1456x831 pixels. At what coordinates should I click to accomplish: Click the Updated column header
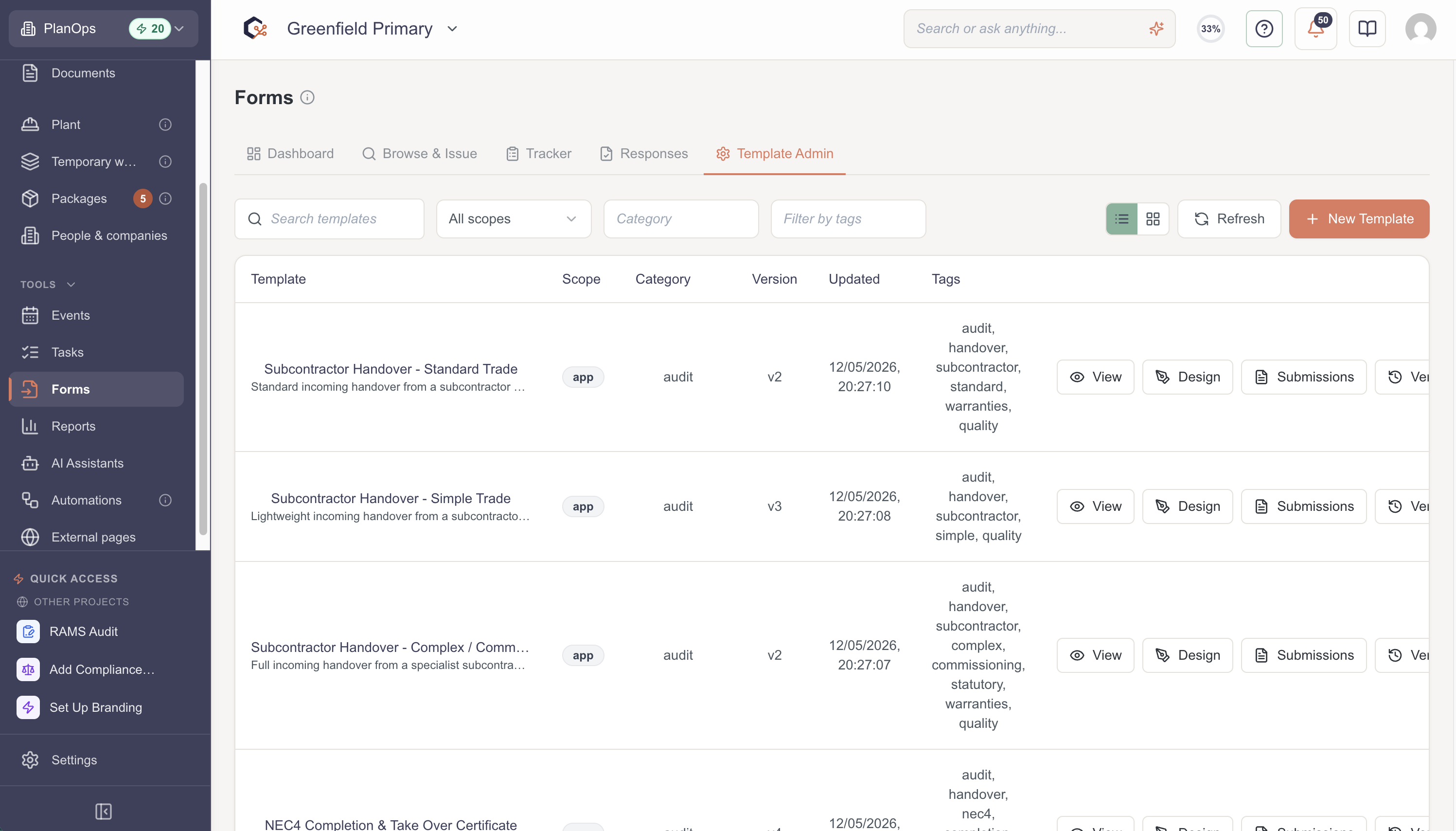[854, 279]
